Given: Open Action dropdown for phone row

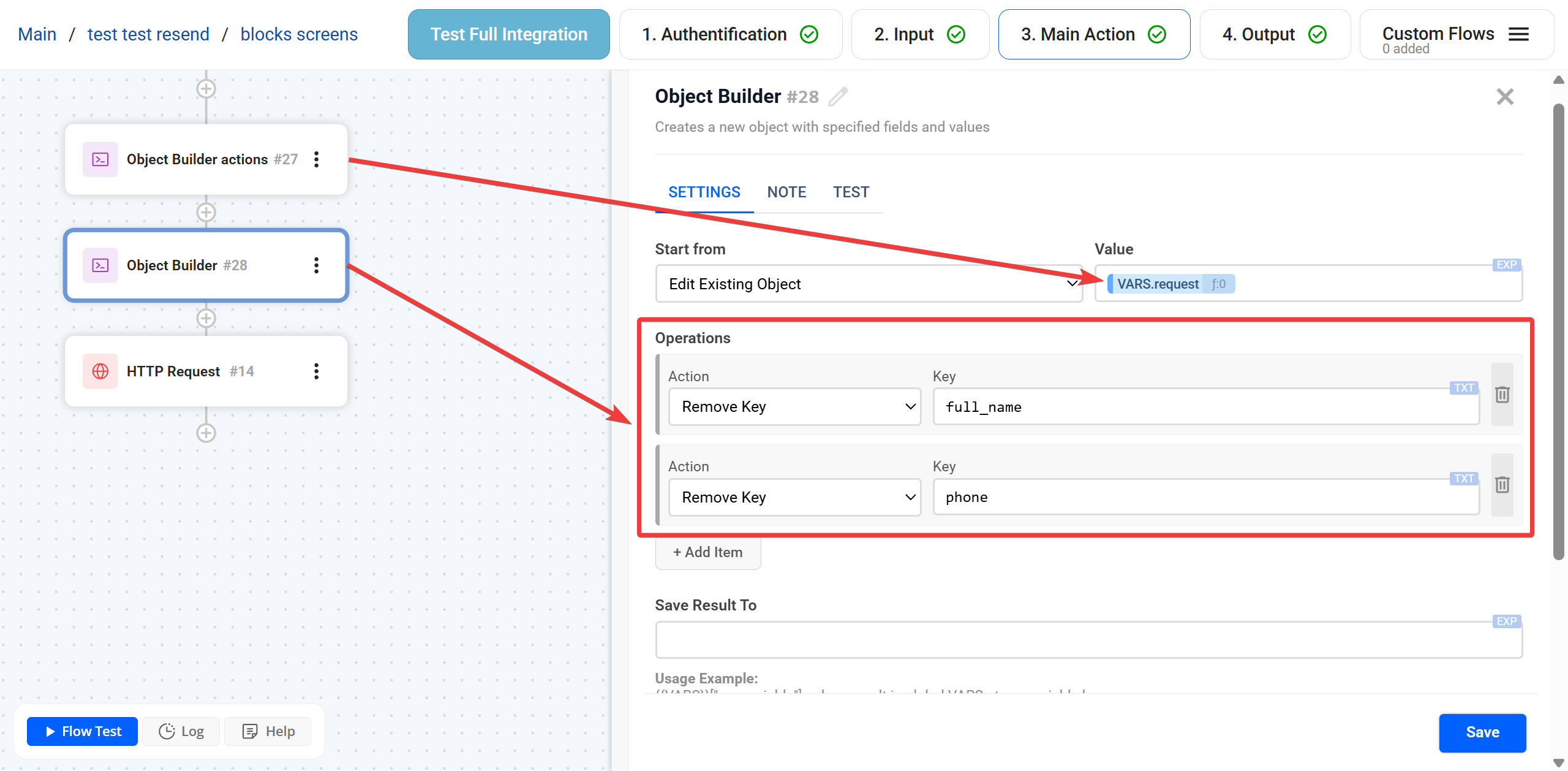Looking at the screenshot, I should pyautogui.click(x=794, y=497).
